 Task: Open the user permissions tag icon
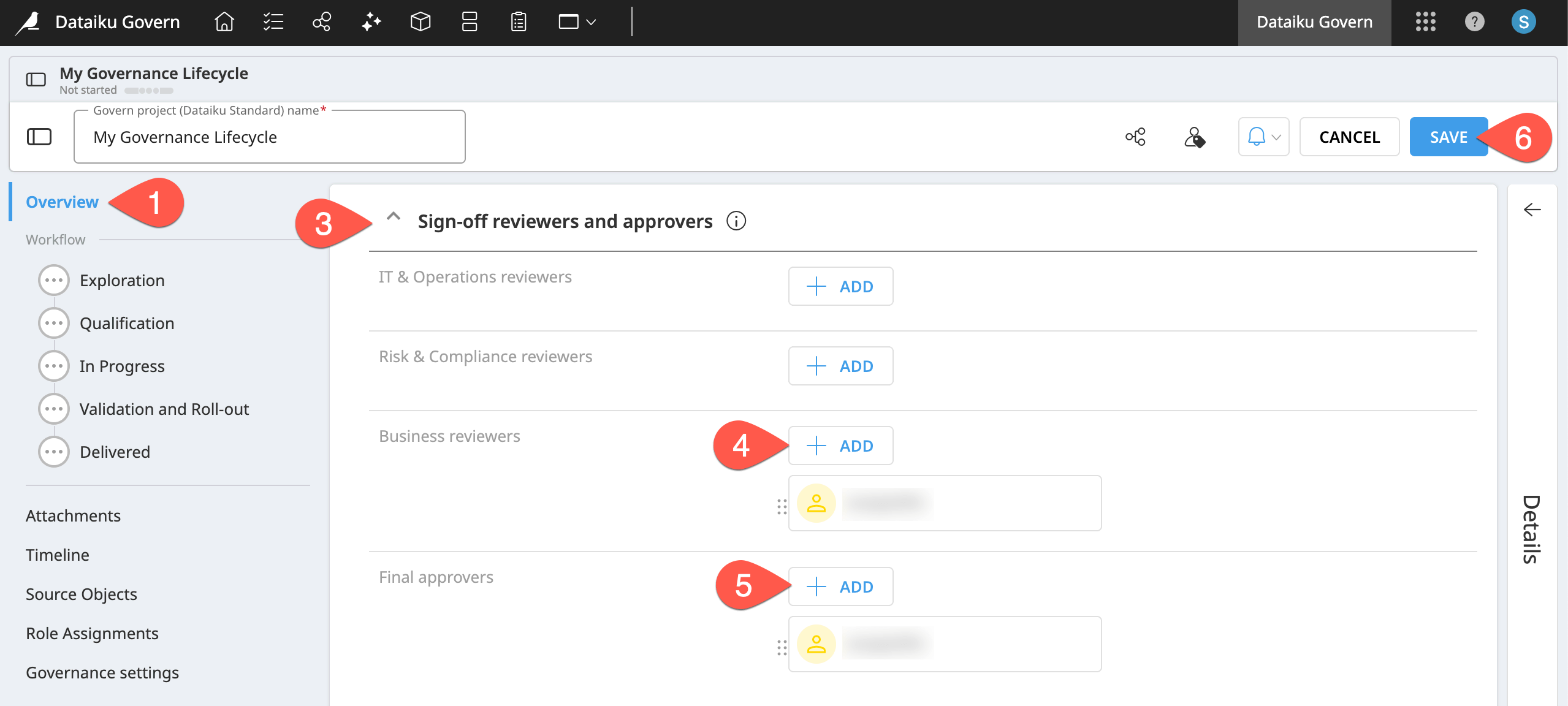(1194, 137)
